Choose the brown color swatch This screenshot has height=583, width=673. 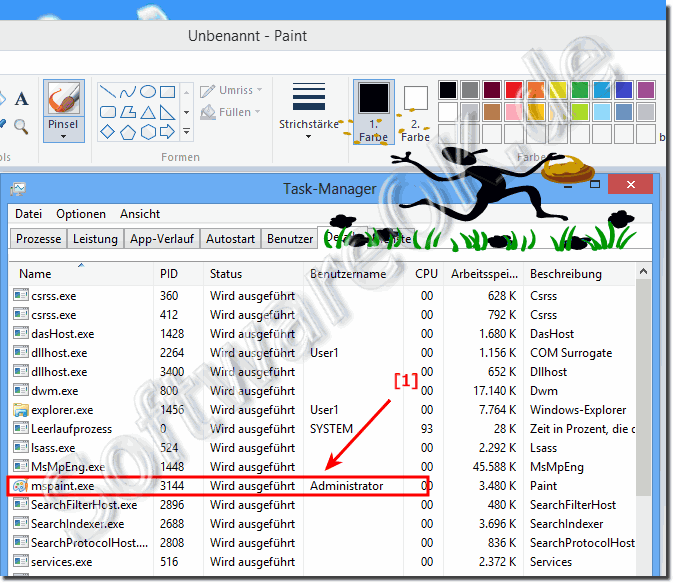pos(492,112)
